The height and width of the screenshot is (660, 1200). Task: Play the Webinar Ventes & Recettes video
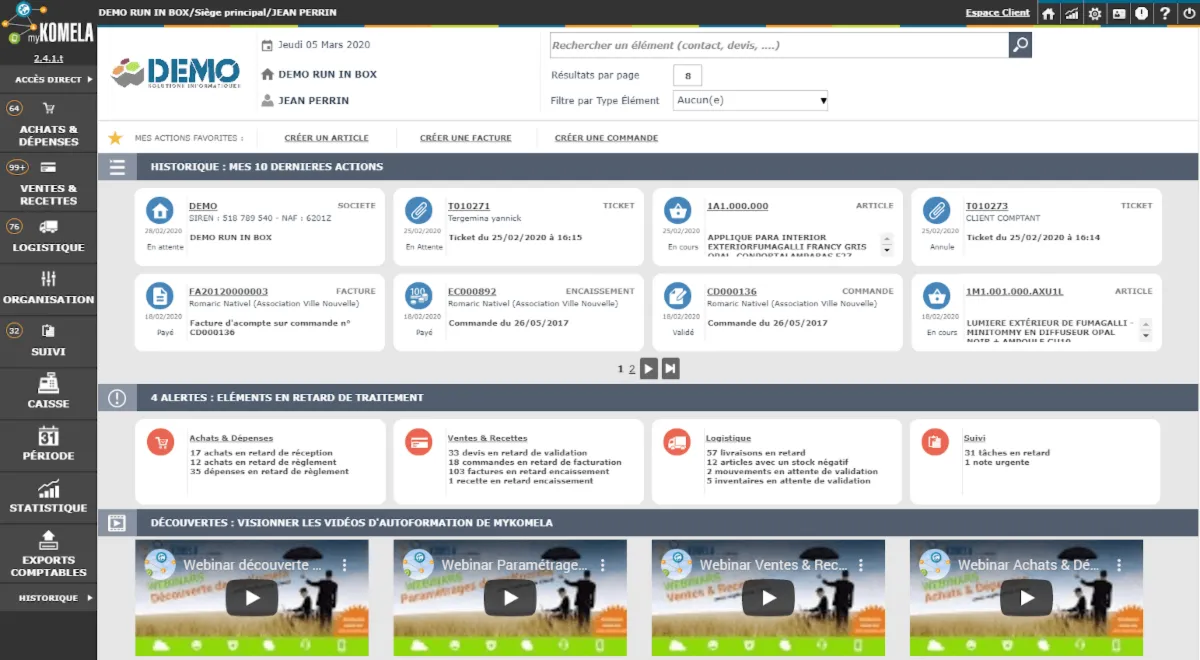coord(768,598)
